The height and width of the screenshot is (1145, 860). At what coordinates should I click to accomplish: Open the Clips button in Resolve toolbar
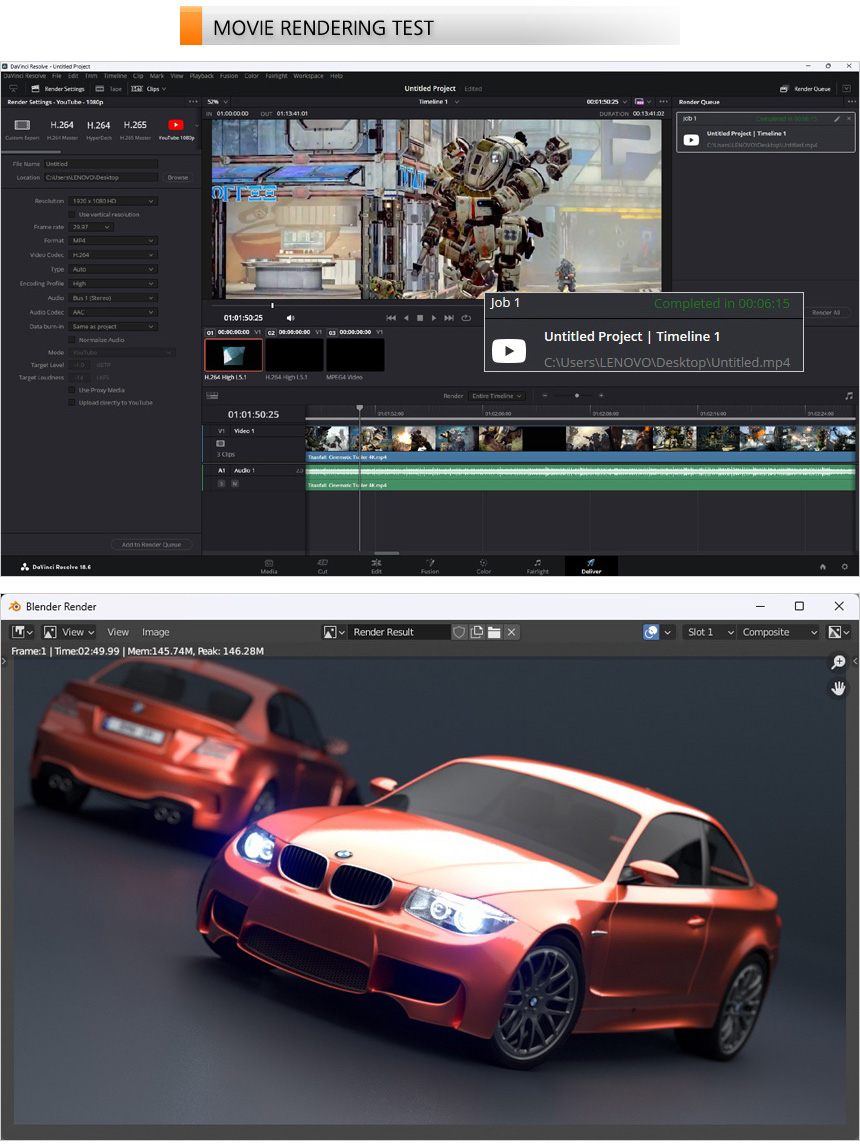[x=148, y=89]
